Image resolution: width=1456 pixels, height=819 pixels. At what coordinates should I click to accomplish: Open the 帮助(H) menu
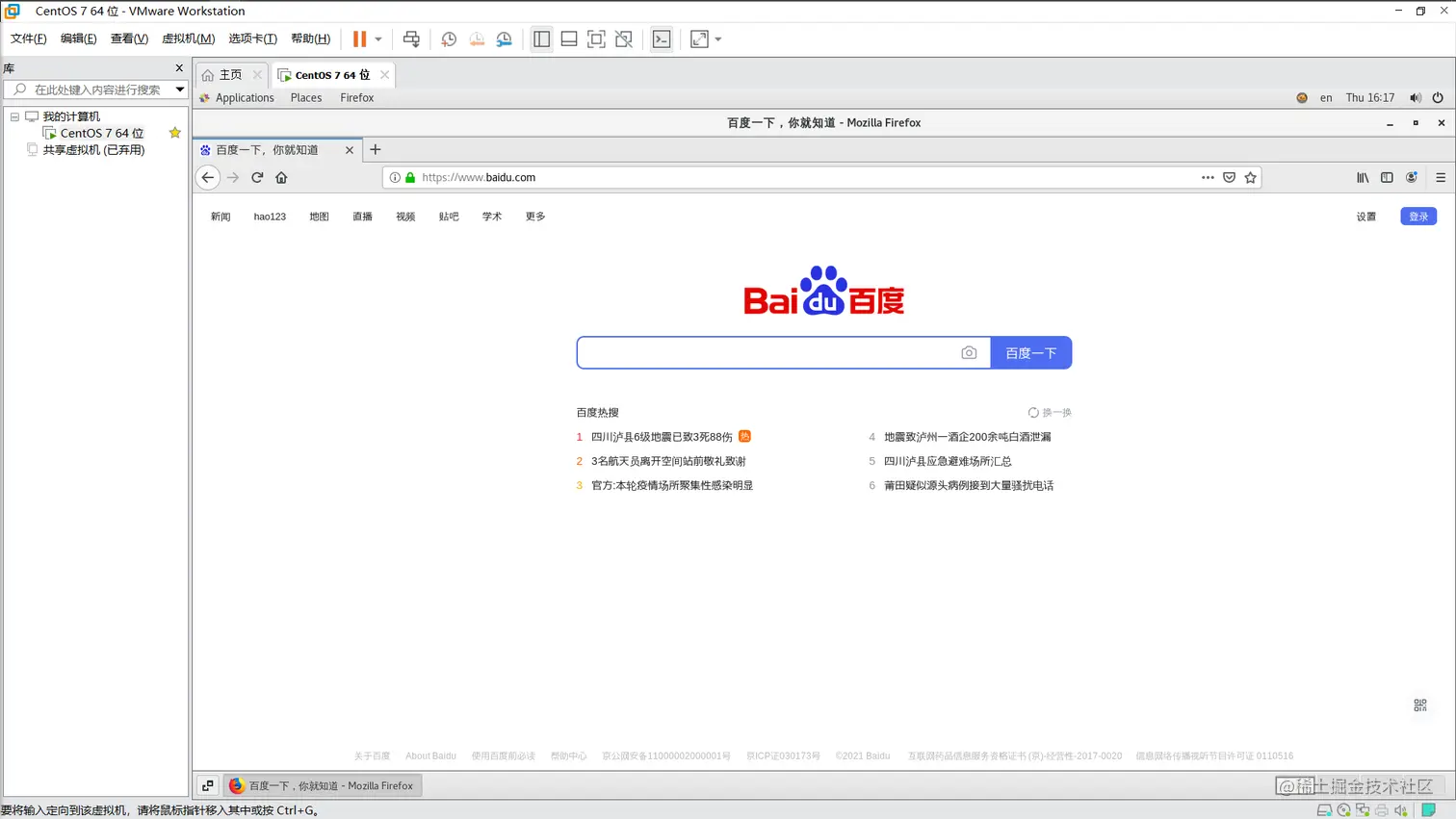tap(310, 38)
